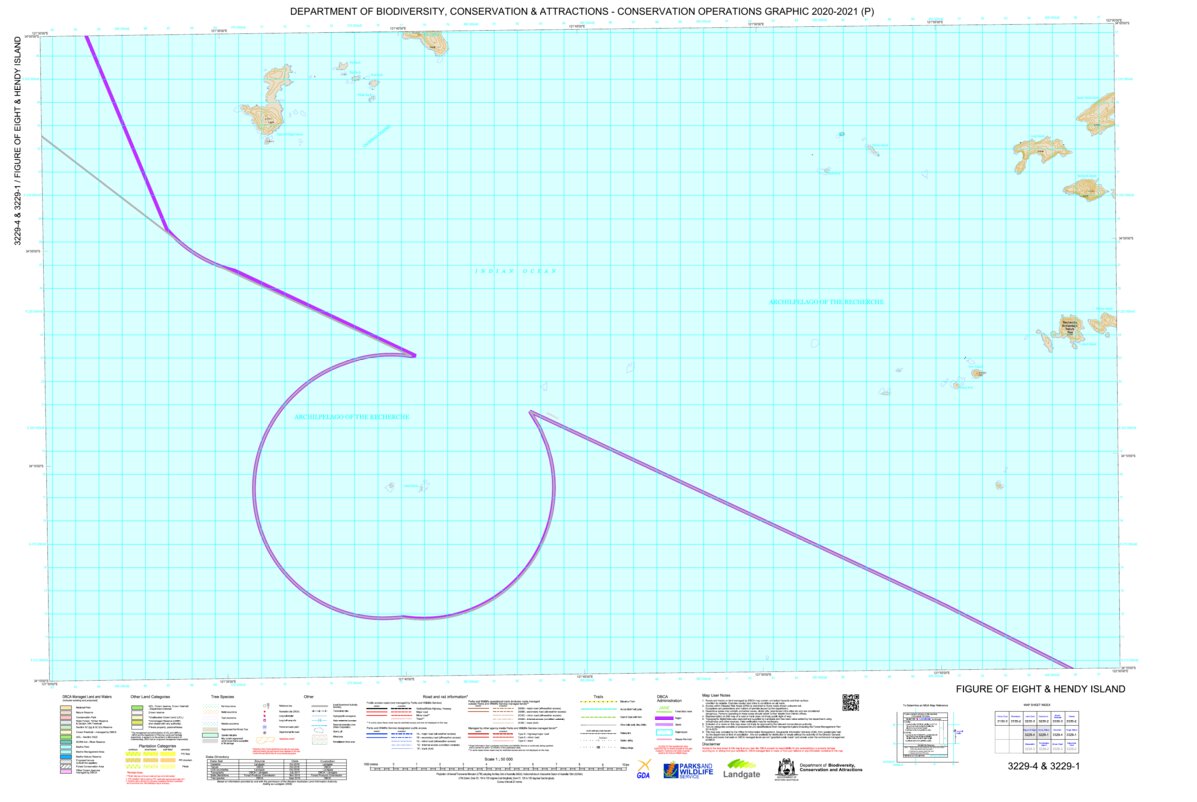Click the Landgate logo
Viewport: 1197px width, 802px height.
pos(742,773)
